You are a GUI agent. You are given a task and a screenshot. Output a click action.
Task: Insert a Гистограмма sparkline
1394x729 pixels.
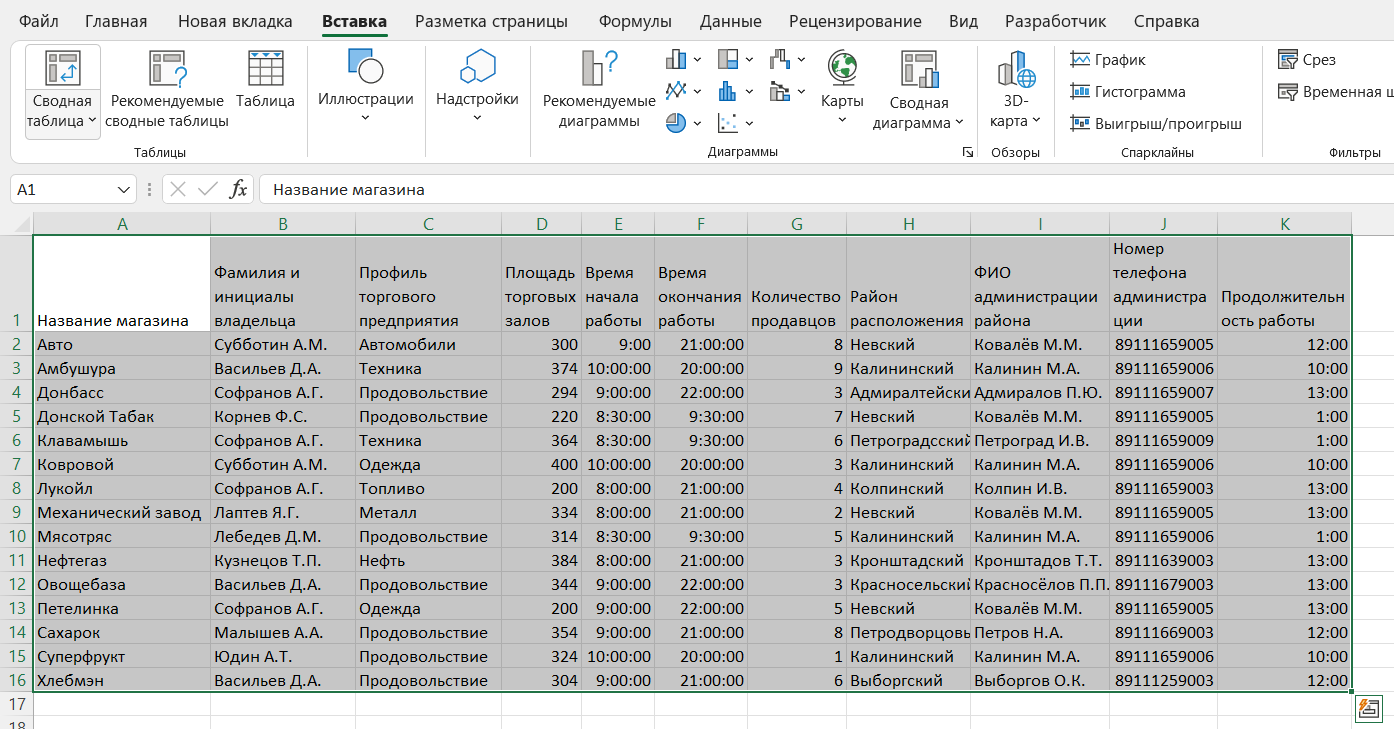pyautogui.click(x=1128, y=92)
